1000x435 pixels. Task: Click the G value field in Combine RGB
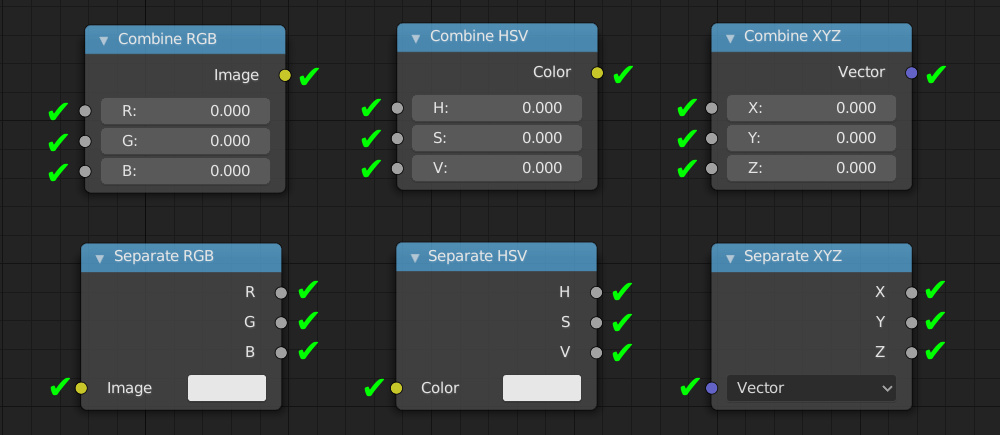click(x=185, y=141)
